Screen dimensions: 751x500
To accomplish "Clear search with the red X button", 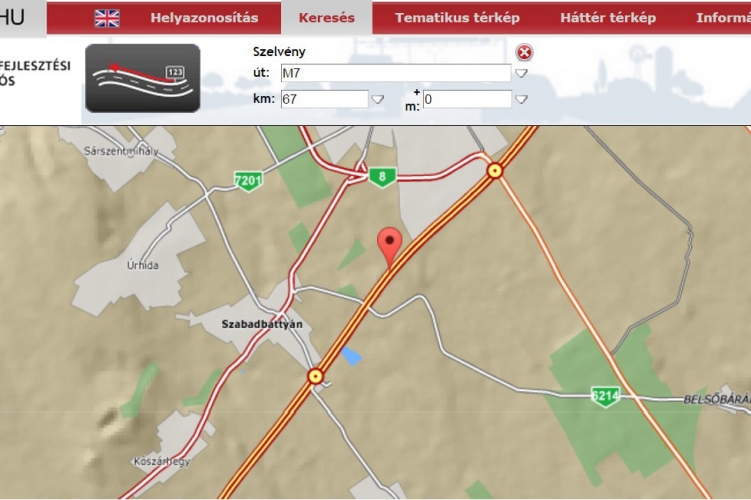I will click(x=524, y=52).
